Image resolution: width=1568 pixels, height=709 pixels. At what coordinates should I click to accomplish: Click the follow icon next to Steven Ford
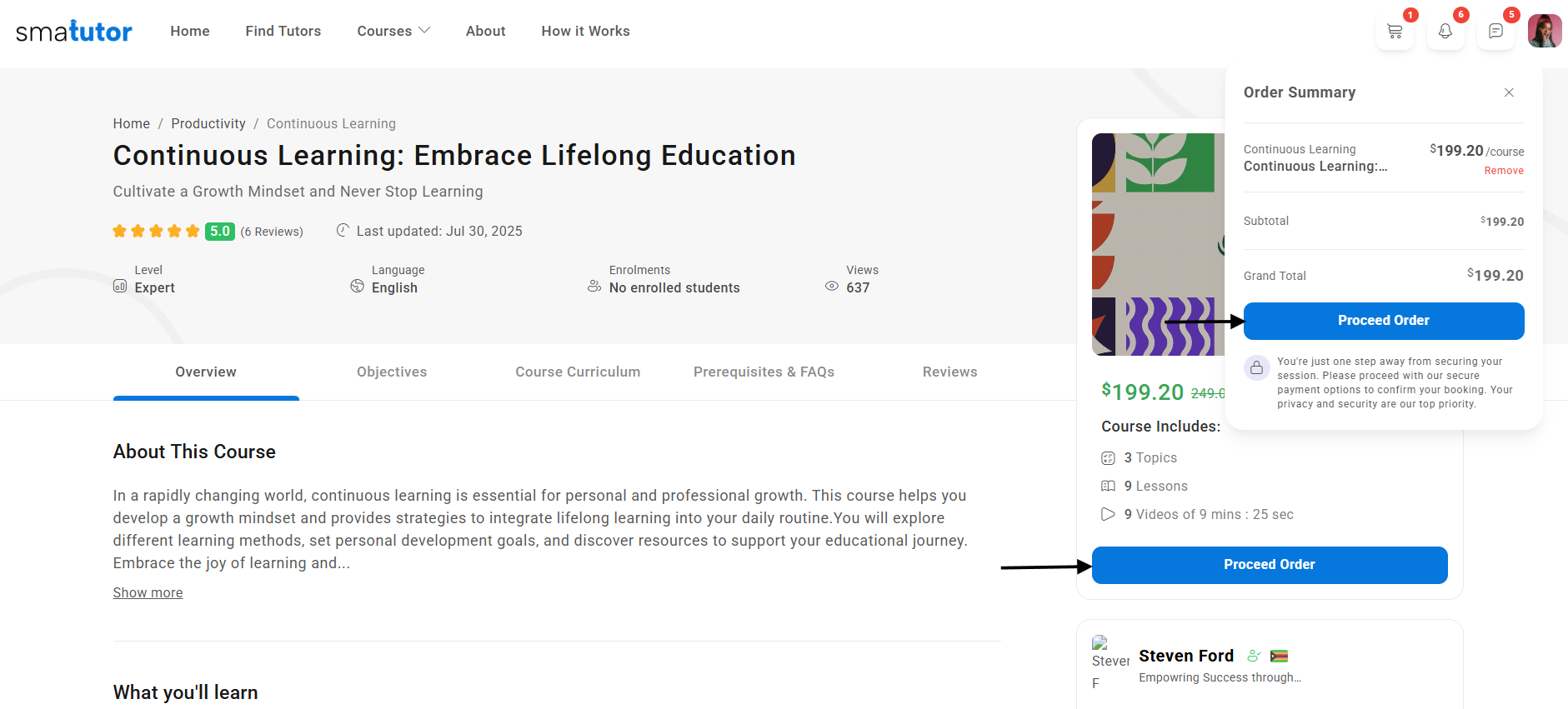coord(1253,656)
